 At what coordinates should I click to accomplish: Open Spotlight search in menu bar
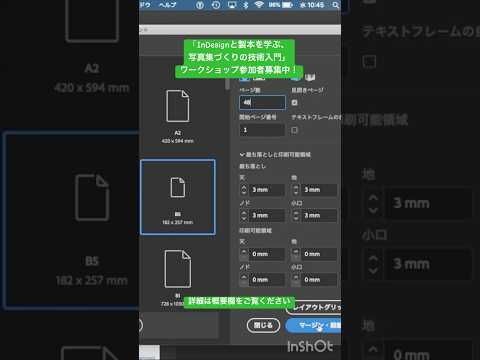(336, 5)
